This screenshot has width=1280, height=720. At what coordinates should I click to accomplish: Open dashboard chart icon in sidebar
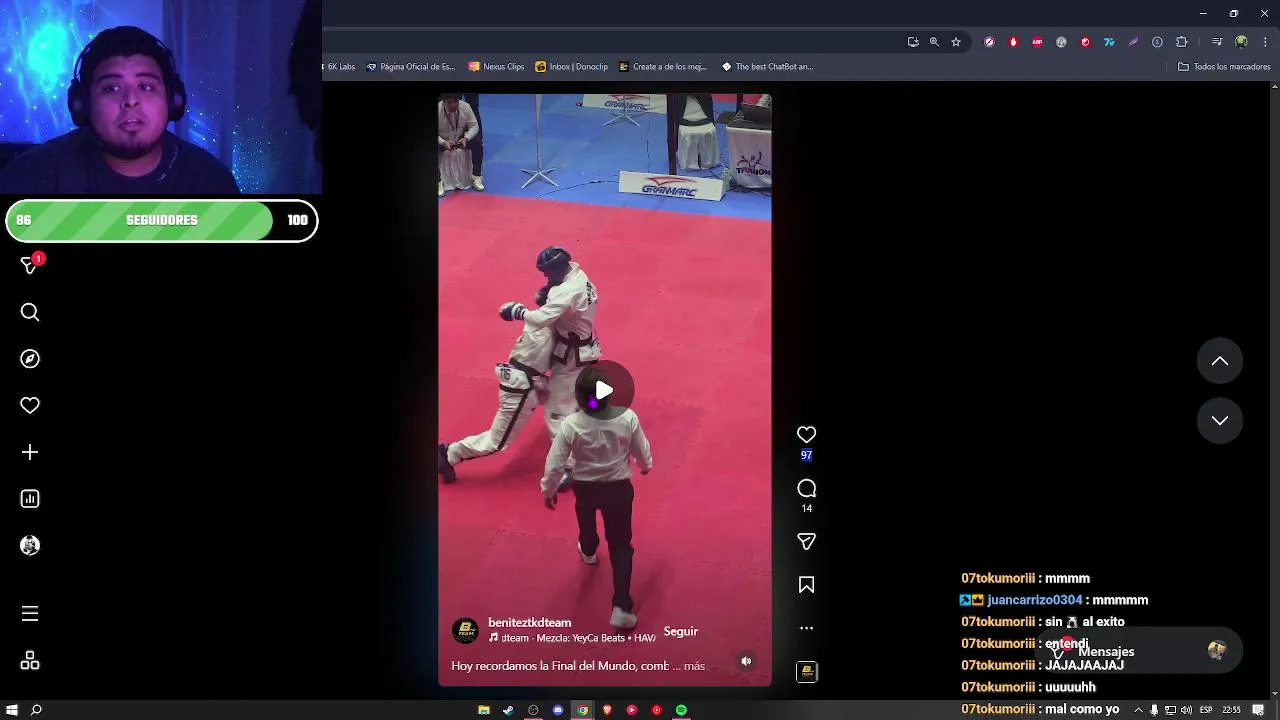pyautogui.click(x=30, y=499)
